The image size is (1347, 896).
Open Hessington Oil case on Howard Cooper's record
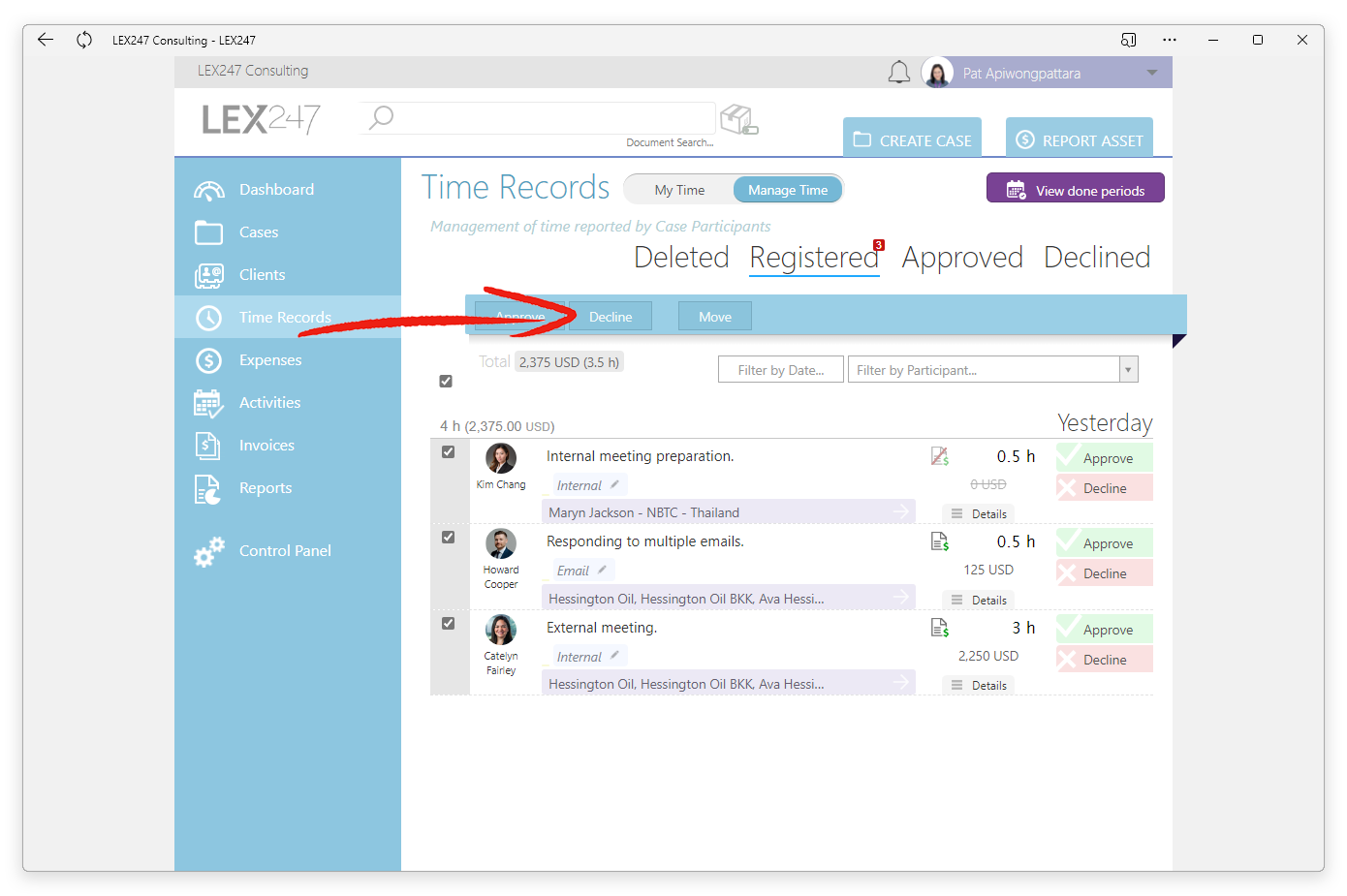pos(729,599)
